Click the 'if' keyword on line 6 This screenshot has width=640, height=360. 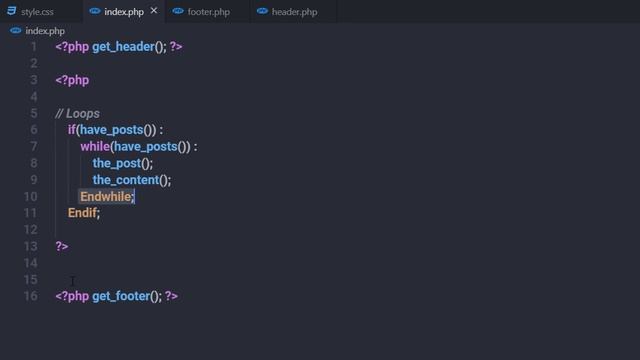coord(71,130)
